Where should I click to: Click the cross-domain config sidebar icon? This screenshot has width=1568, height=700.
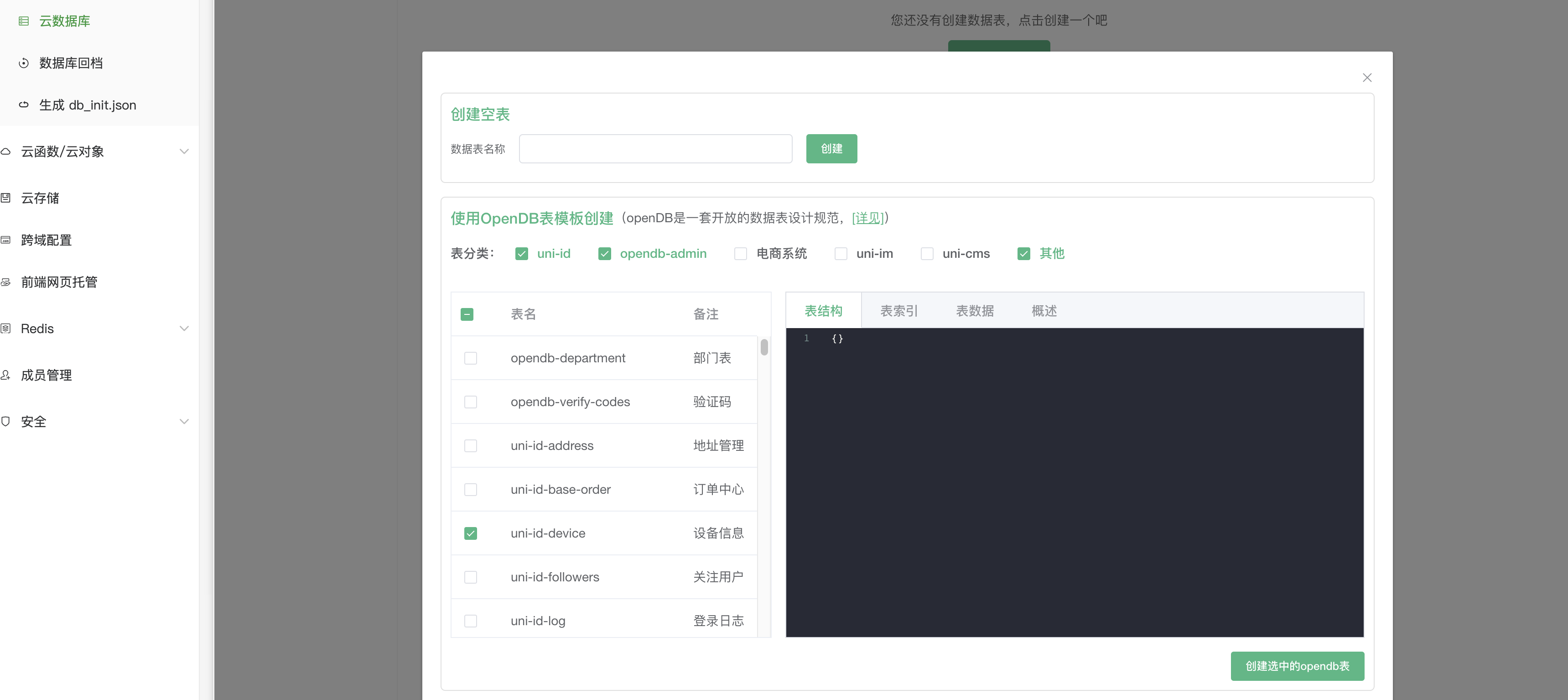(x=6, y=240)
